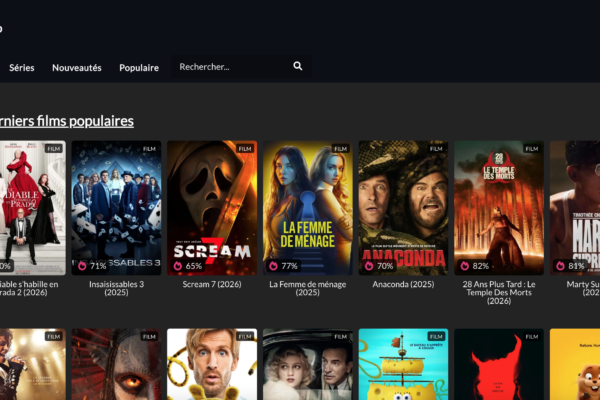Viewport: 600px width, 400px height.
Task: Open the red devil silhouette poster
Action: click(x=499, y=364)
